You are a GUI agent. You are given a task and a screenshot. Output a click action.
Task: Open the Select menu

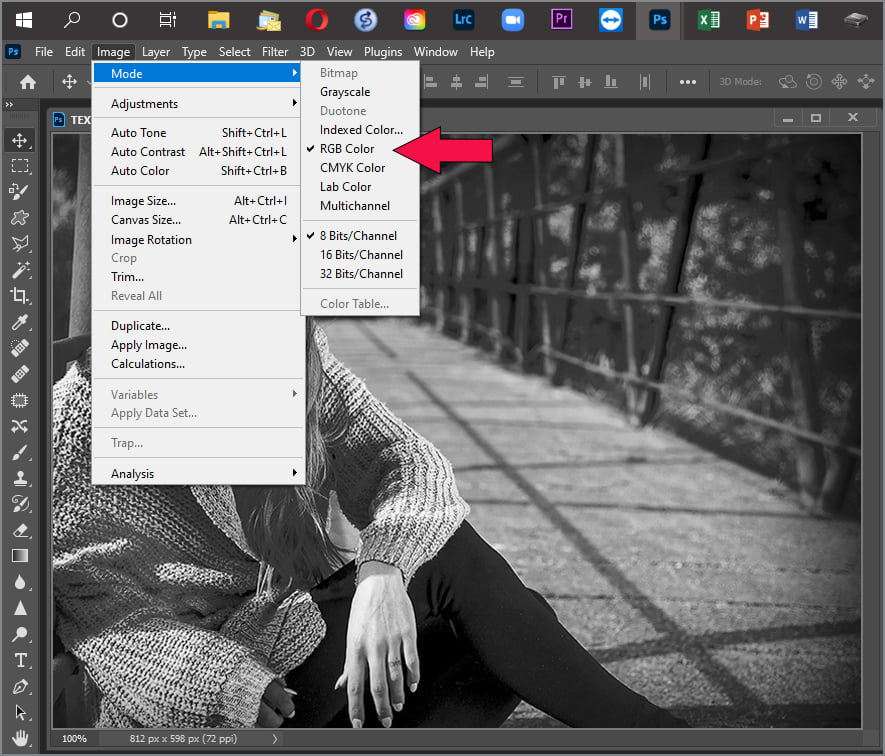tap(234, 52)
